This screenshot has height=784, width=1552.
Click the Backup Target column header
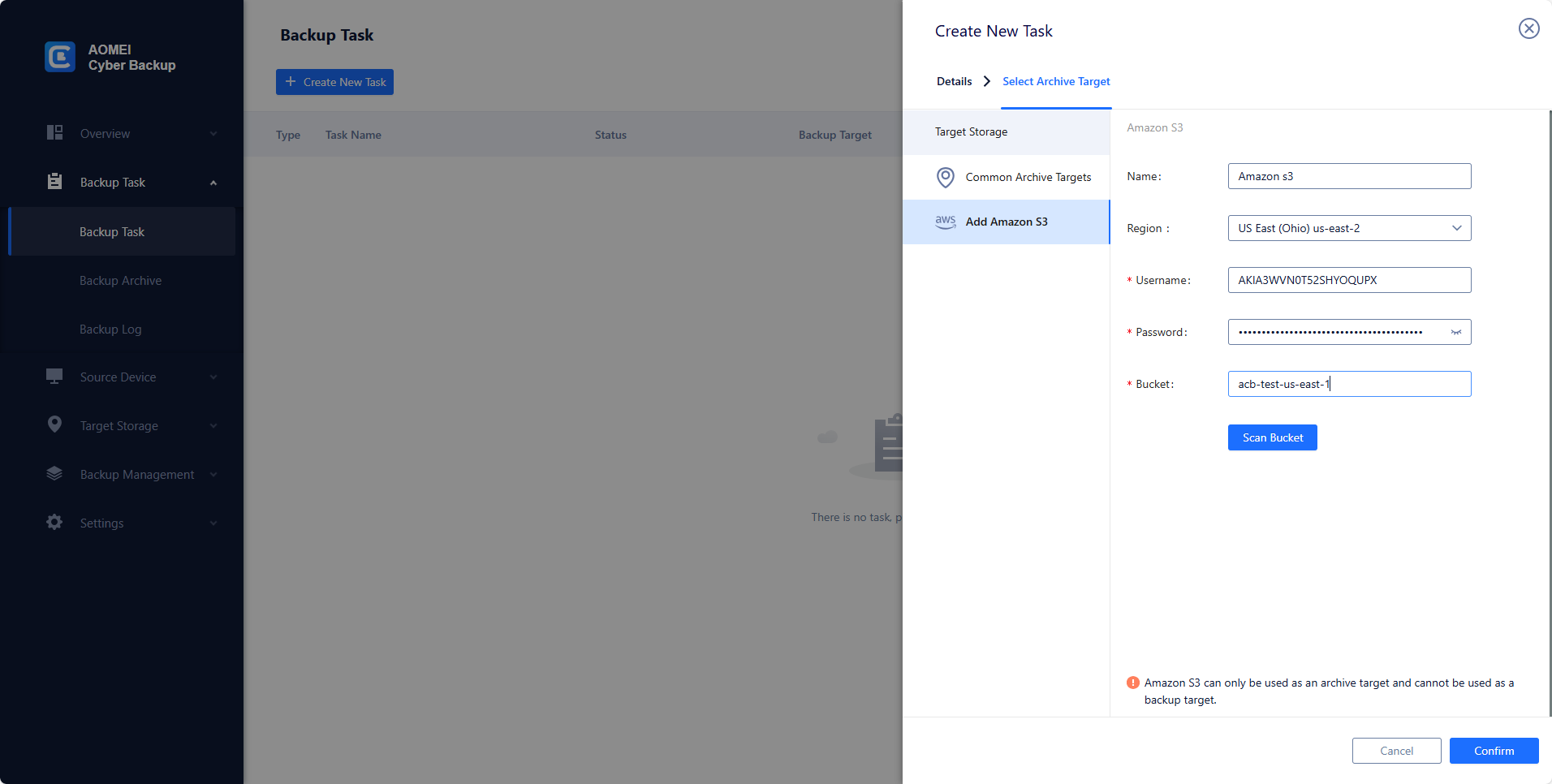coord(834,135)
